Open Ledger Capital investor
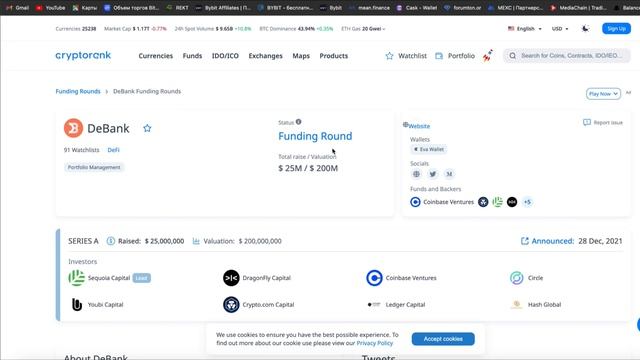The height and width of the screenshot is (360, 640). pos(405,304)
